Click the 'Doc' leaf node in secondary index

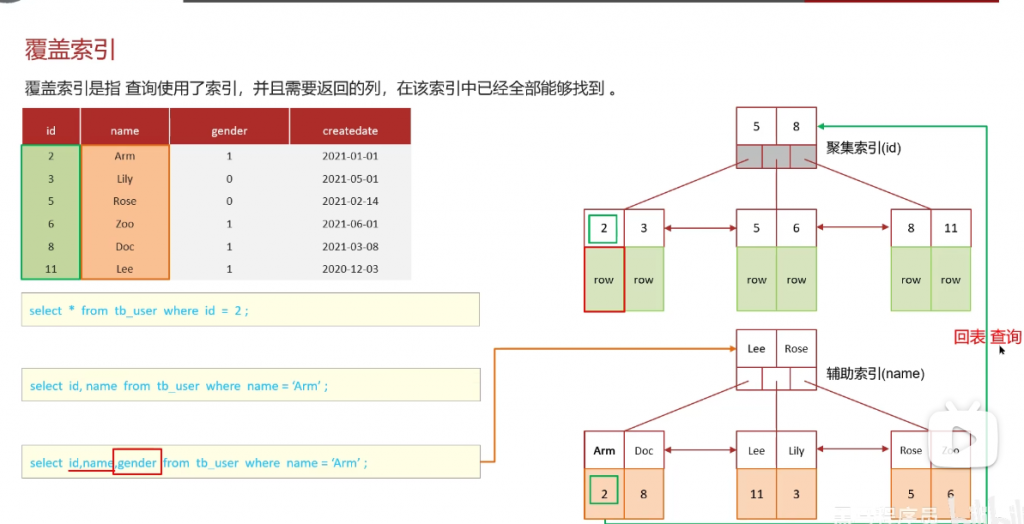point(644,450)
